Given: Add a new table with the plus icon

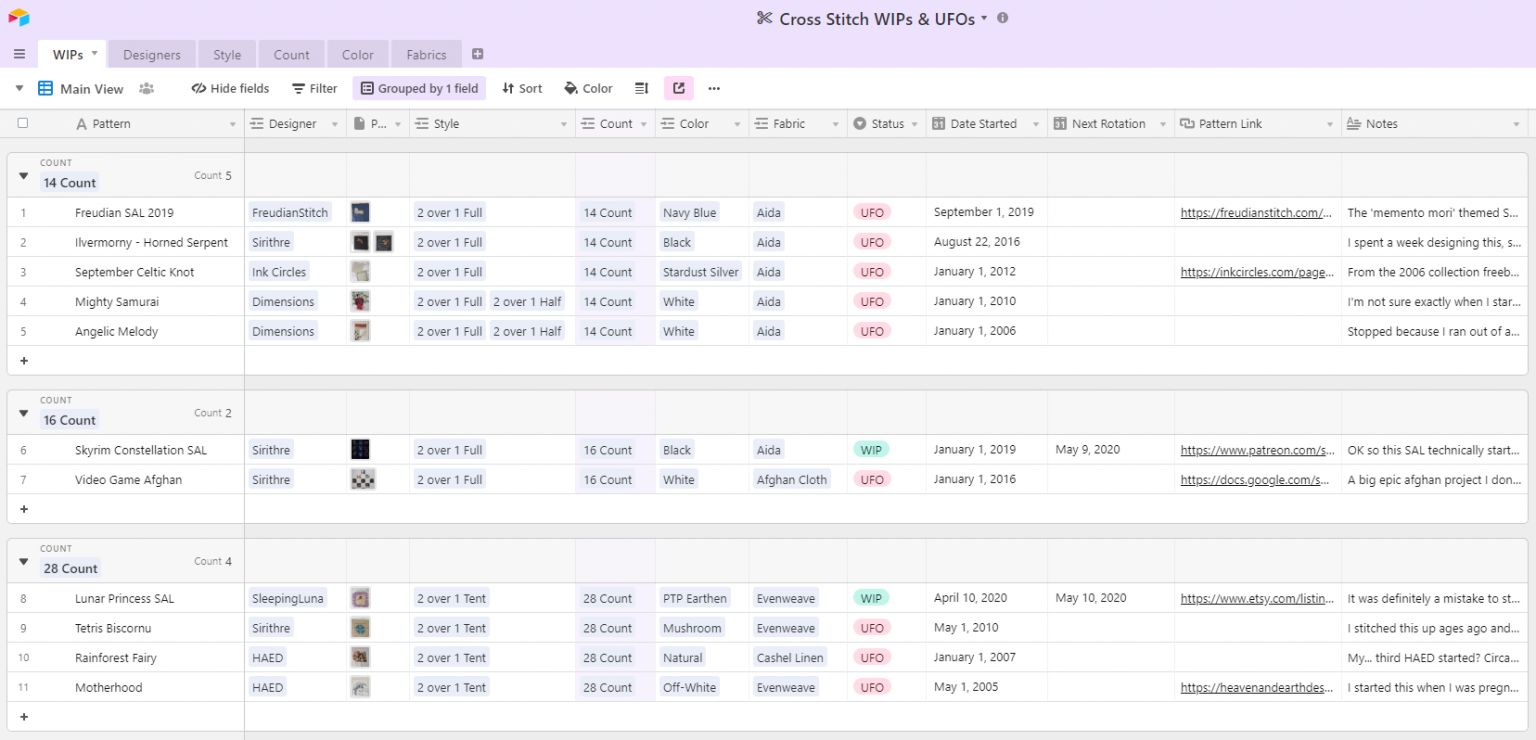Looking at the screenshot, I should pyautogui.click(x=477, y=54).
